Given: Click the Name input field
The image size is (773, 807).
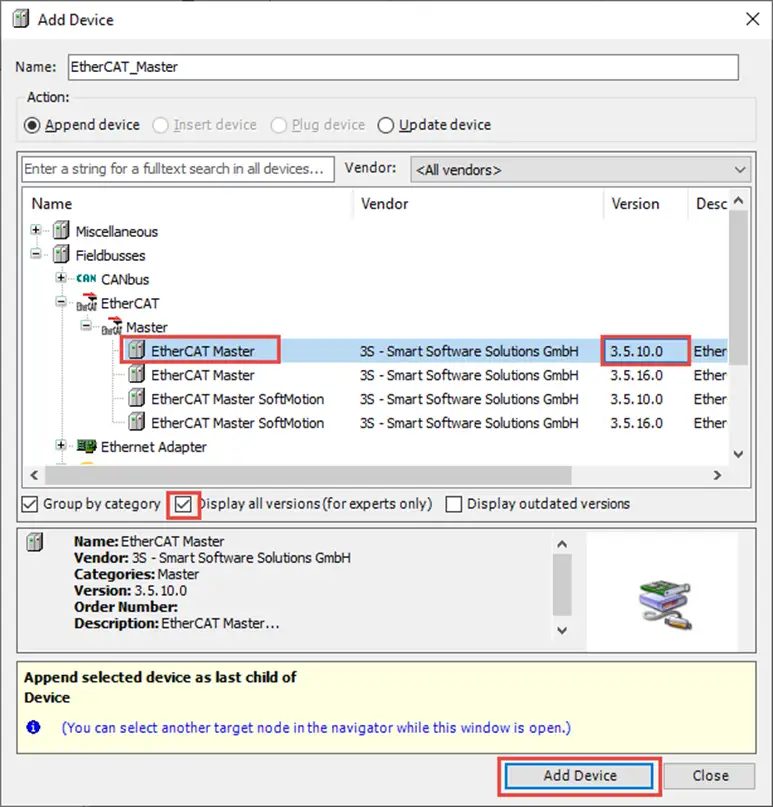Looking at the screenshot, I should [403, 67].
